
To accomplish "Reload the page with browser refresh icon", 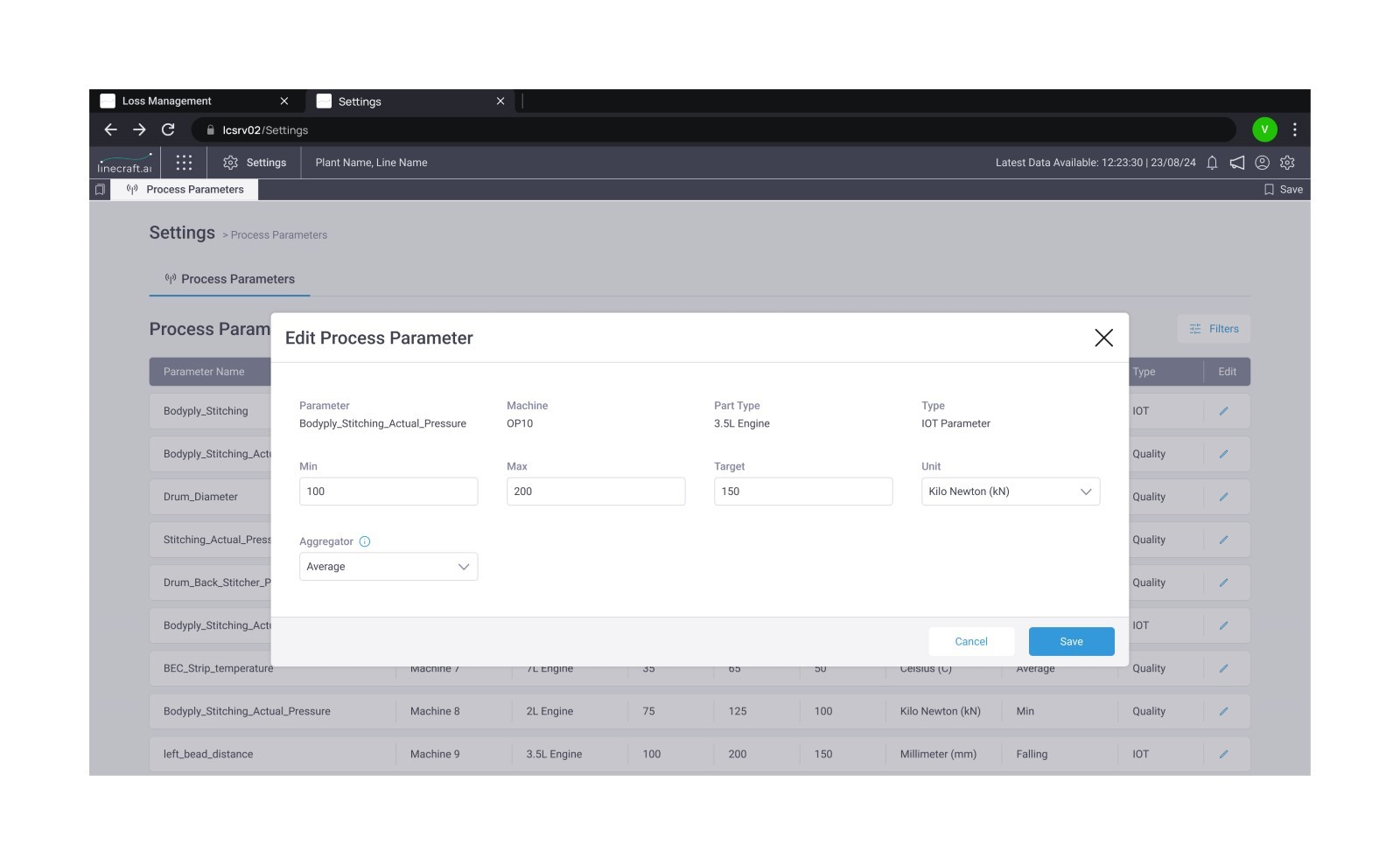I will (x=168, y=129).
